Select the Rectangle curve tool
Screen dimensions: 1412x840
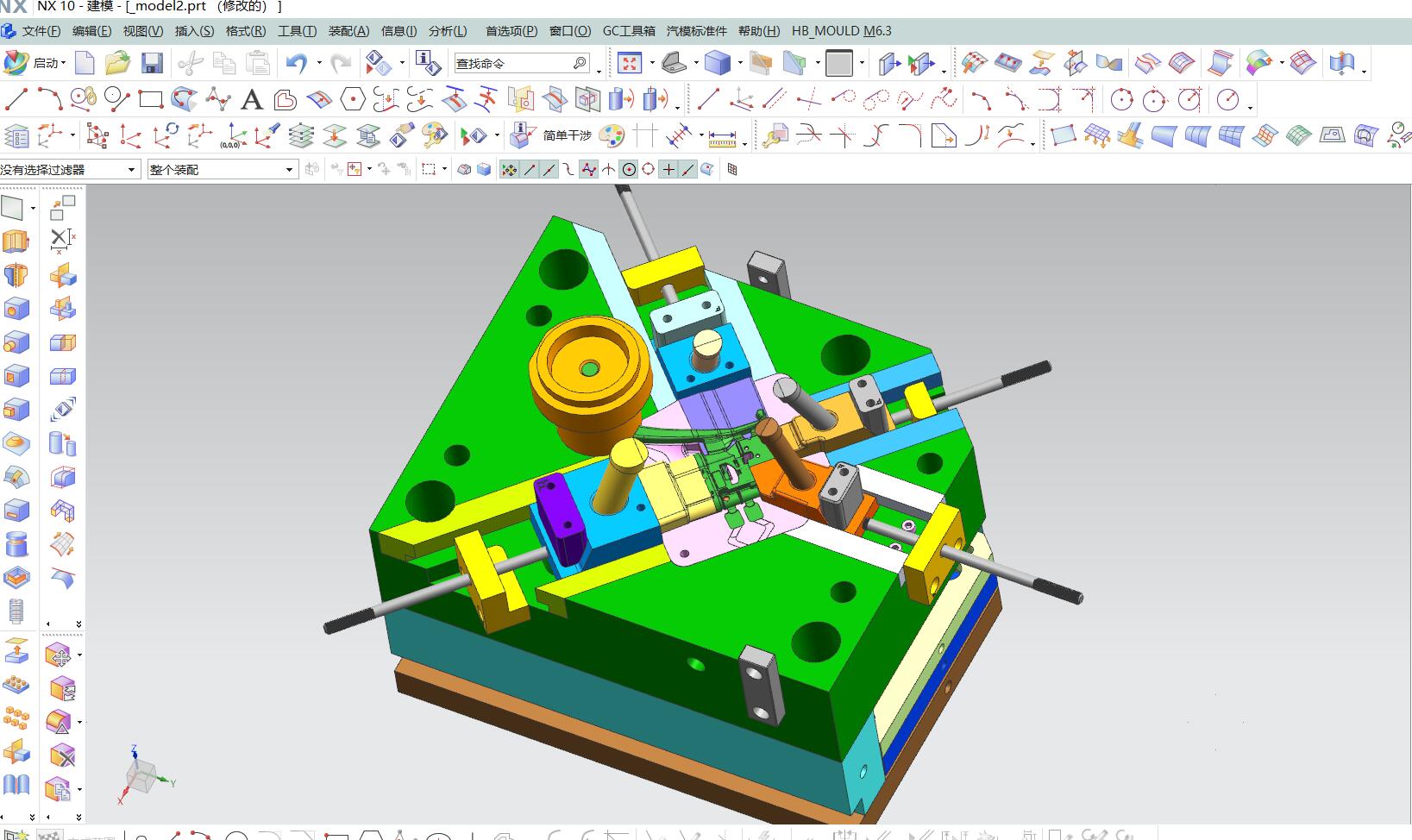(151, 99)
